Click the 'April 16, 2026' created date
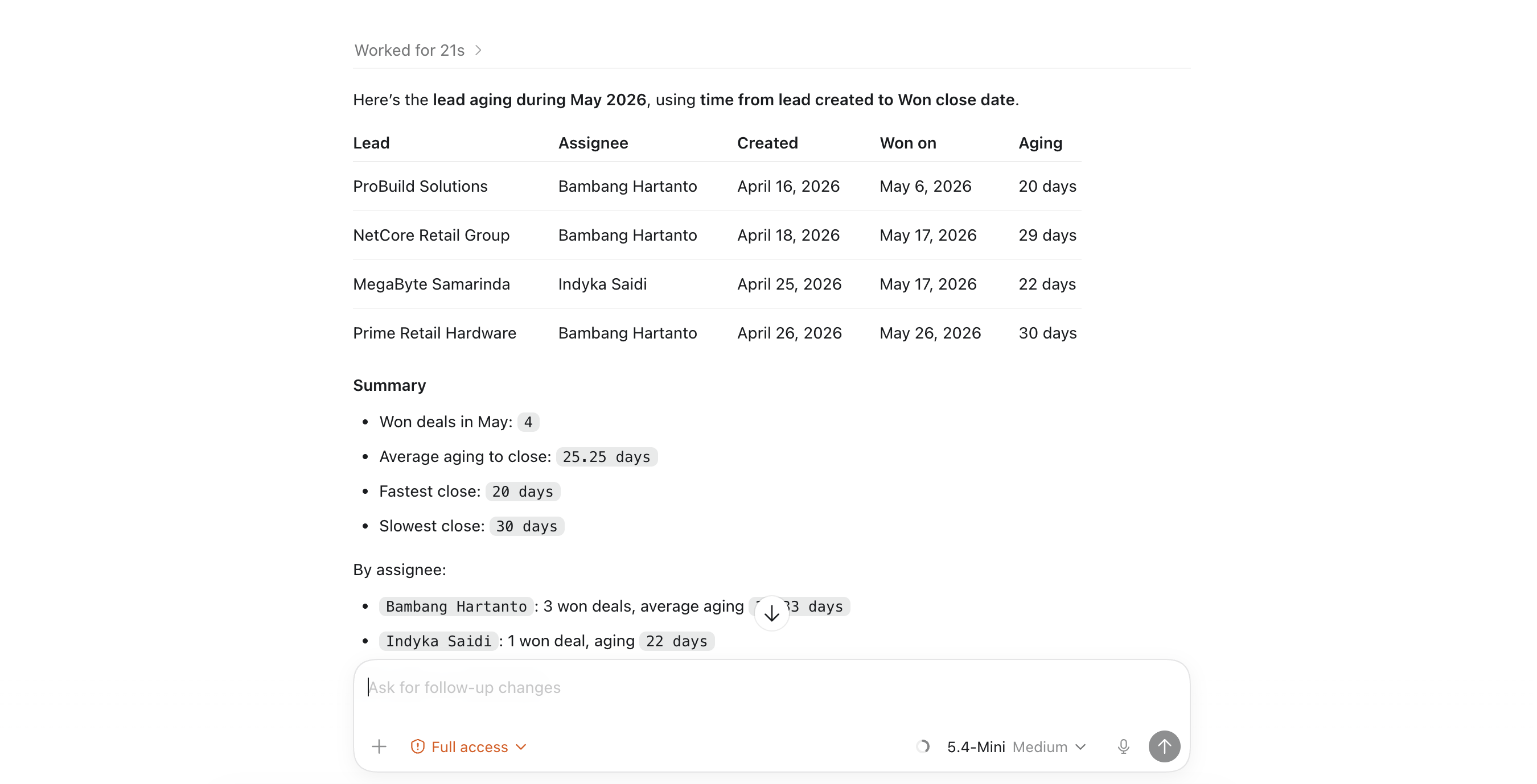1537x784 pixels. 788,186
